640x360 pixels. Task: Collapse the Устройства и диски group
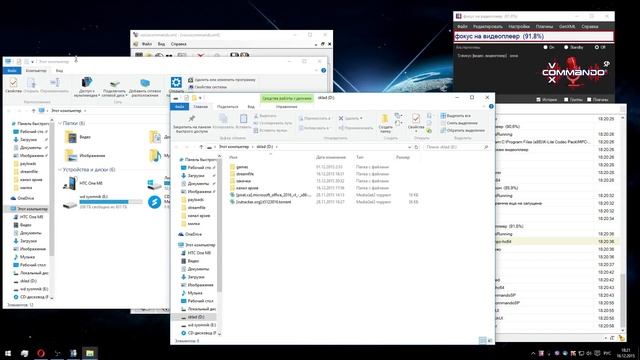[60, 169]
